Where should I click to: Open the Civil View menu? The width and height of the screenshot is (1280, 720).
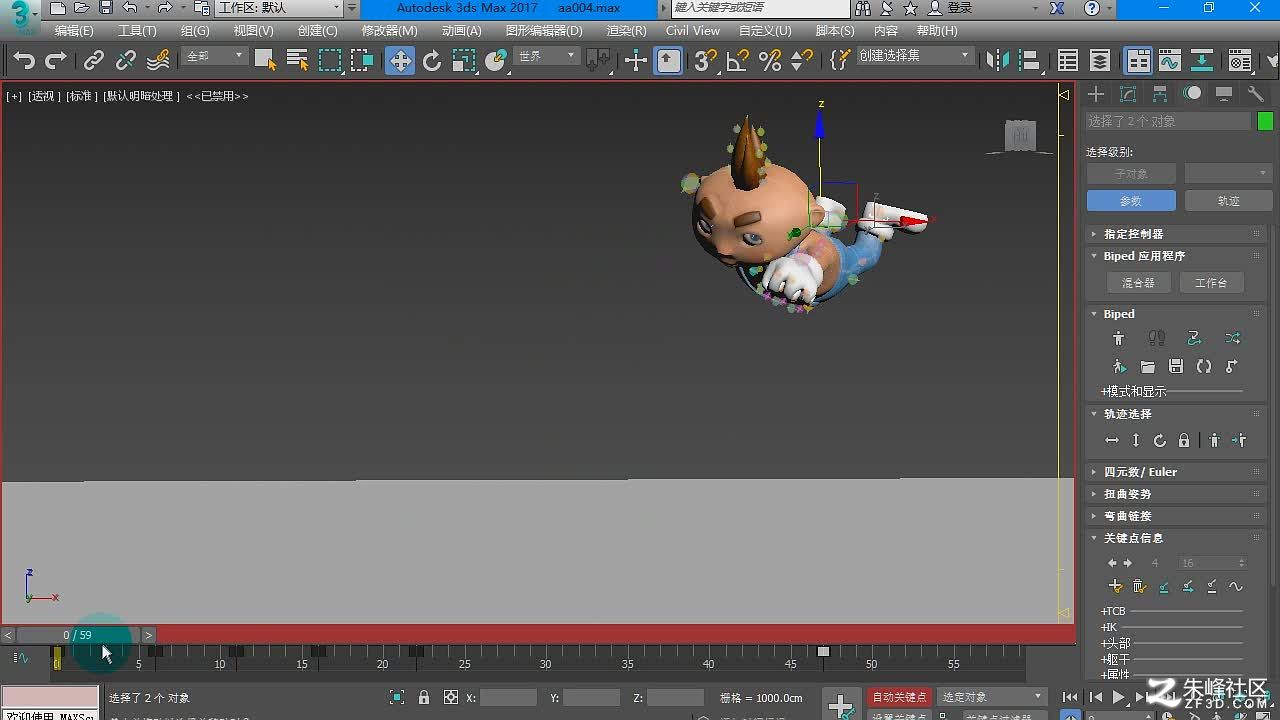pyautogui.click(x=693, y=31)
